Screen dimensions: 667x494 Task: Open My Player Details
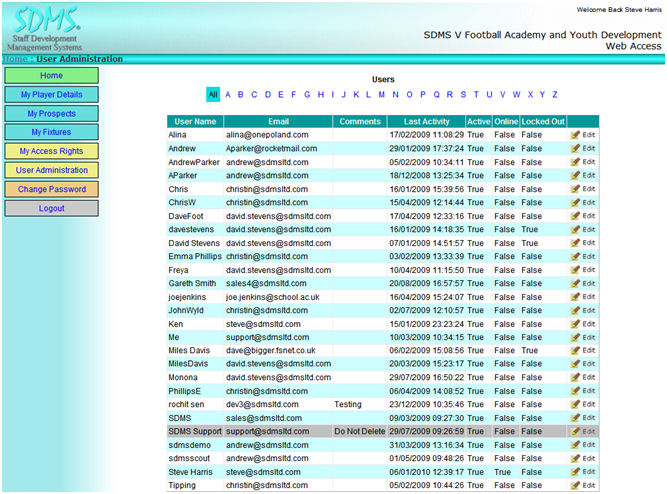51,94
